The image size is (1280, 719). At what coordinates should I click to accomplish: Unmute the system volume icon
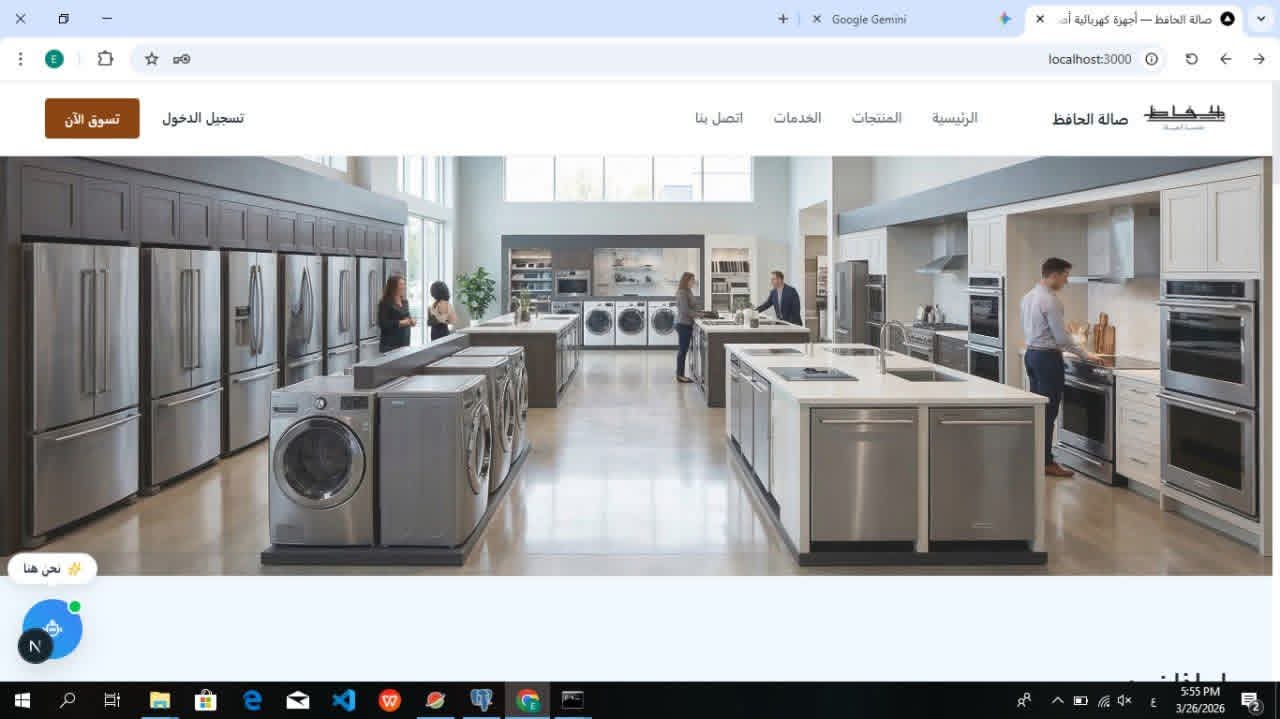coord(1124,700)
